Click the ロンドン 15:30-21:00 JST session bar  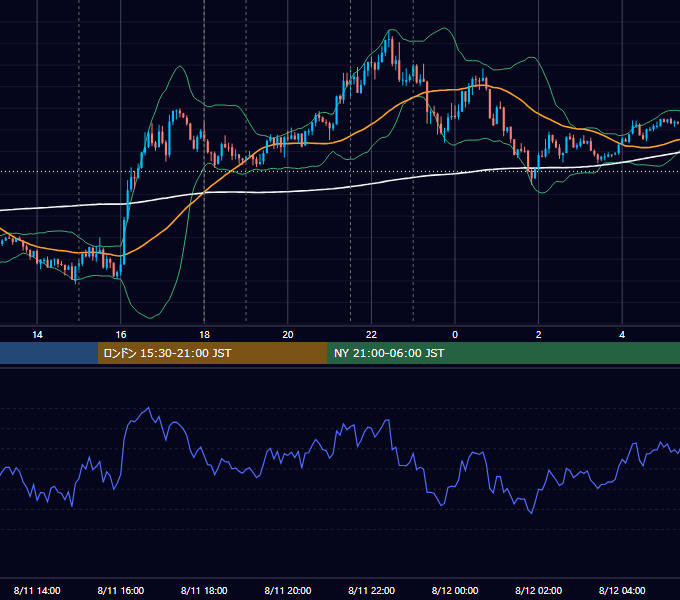tap(212, 353)
